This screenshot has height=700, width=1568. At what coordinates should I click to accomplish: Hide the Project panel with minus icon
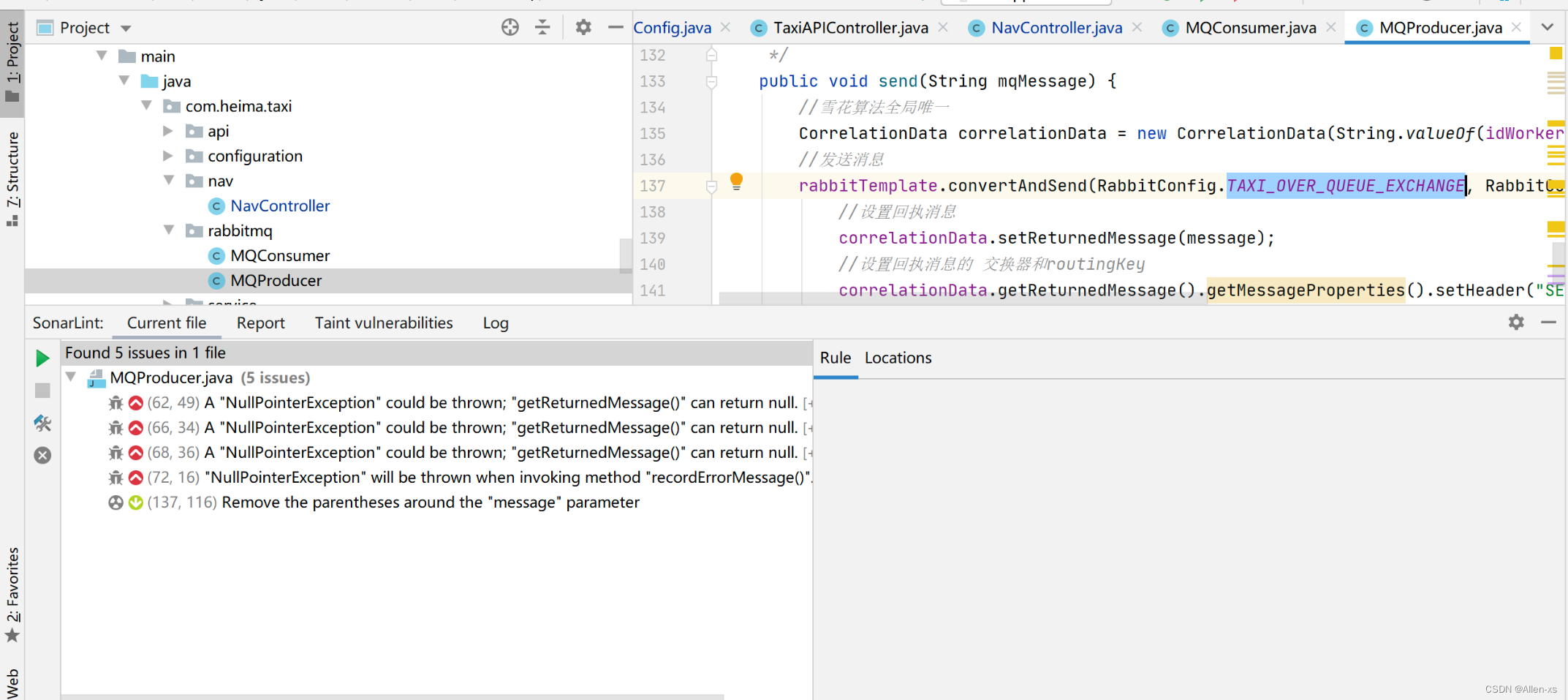coord(616,28)
